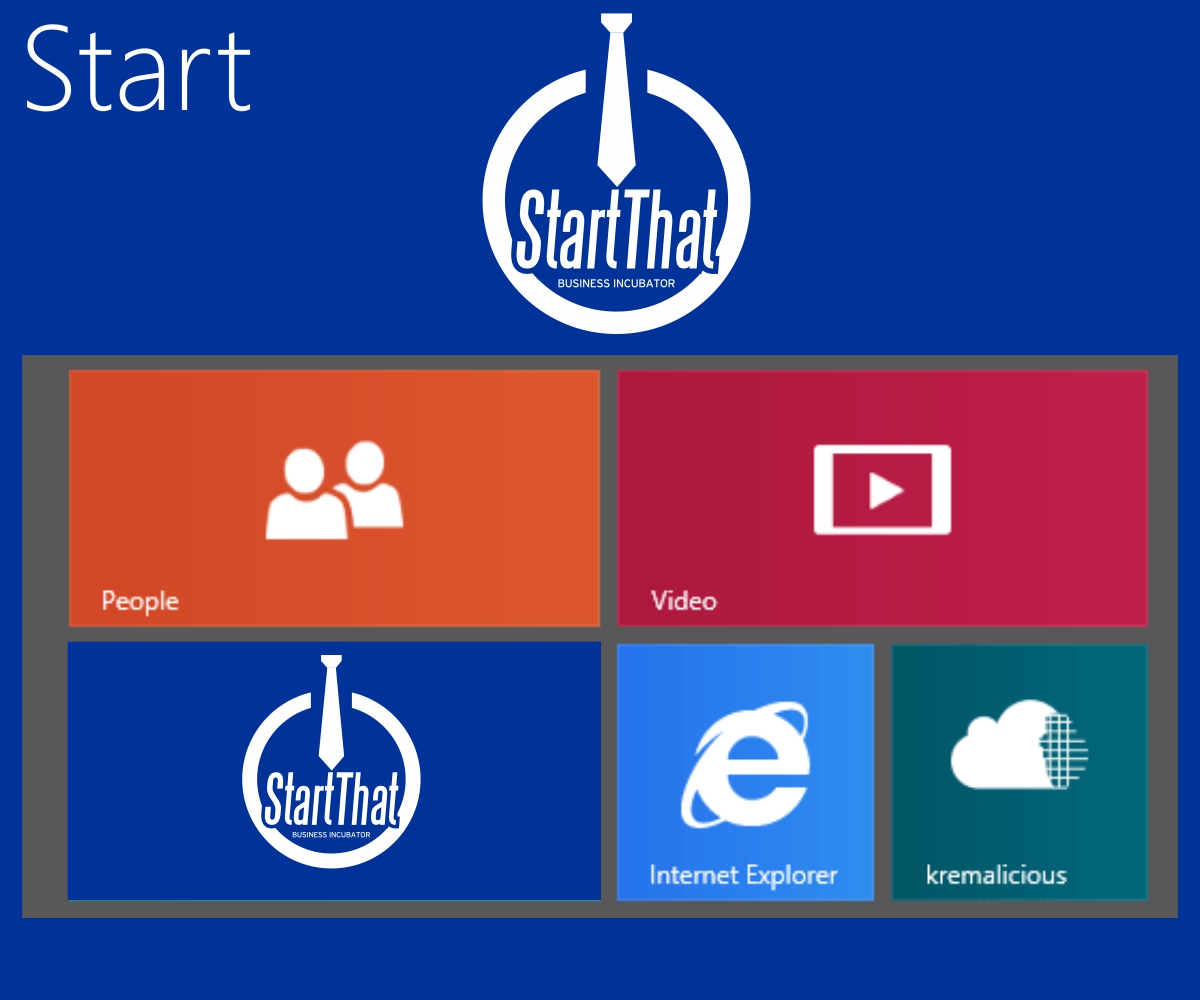Launch the StartThat Business Incubator tile

(x=334, y=771)
